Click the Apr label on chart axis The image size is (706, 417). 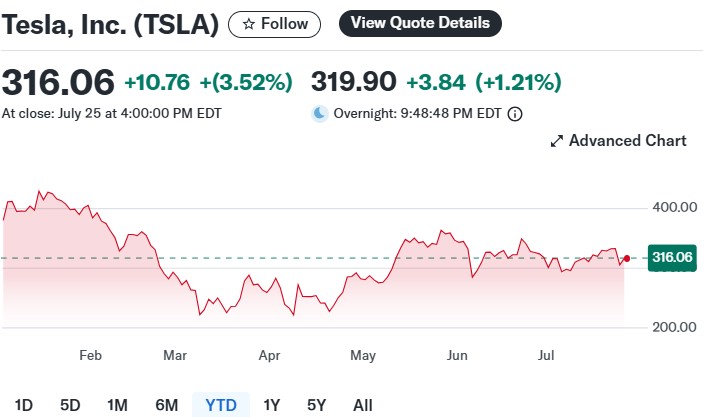(x=269, y=356)
